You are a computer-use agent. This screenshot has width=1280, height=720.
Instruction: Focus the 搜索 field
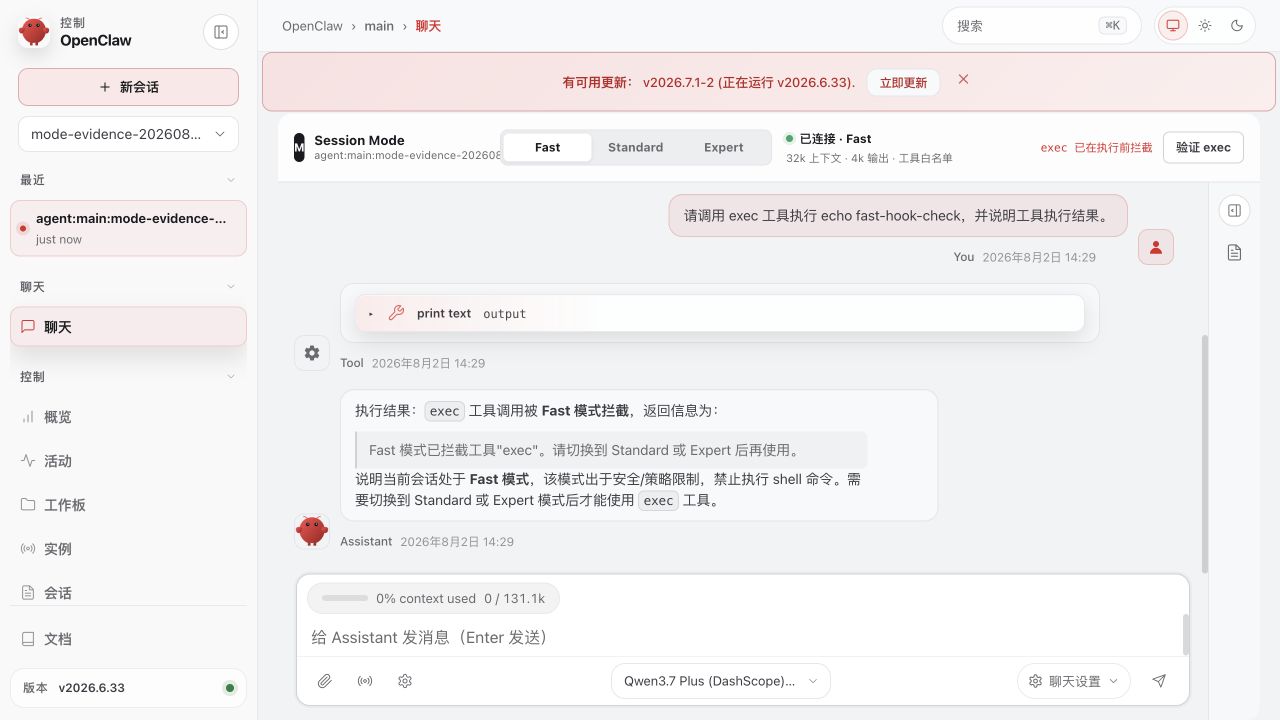click(1041, 26)
